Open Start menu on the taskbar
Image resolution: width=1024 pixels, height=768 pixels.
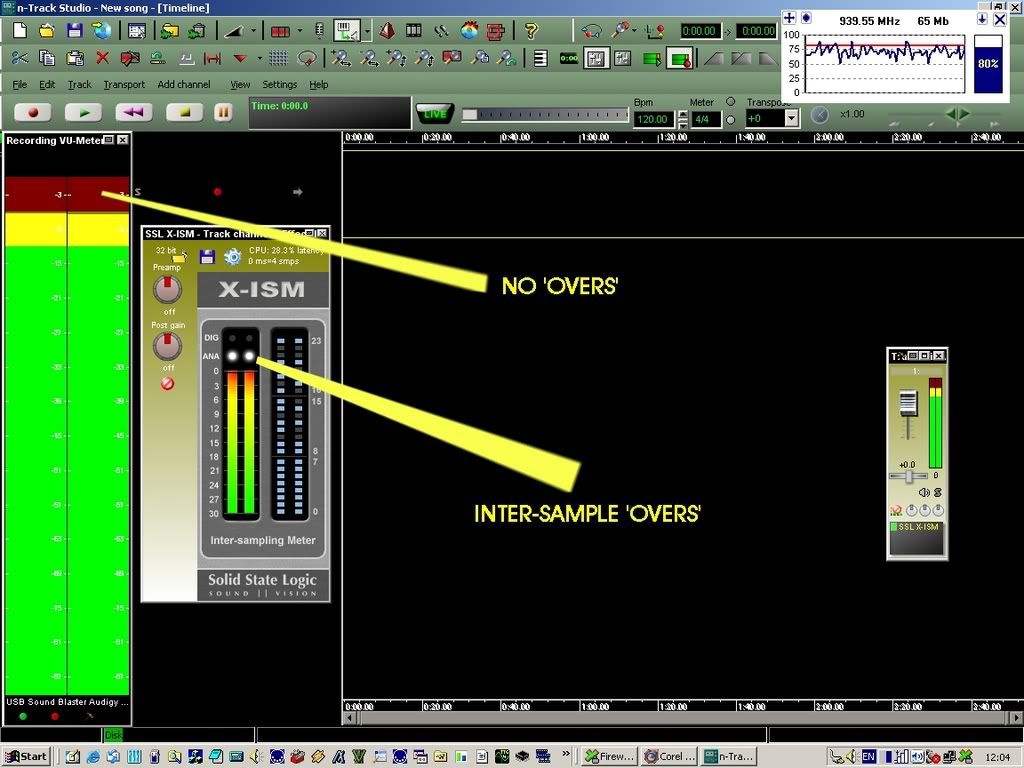coord(26,756)
